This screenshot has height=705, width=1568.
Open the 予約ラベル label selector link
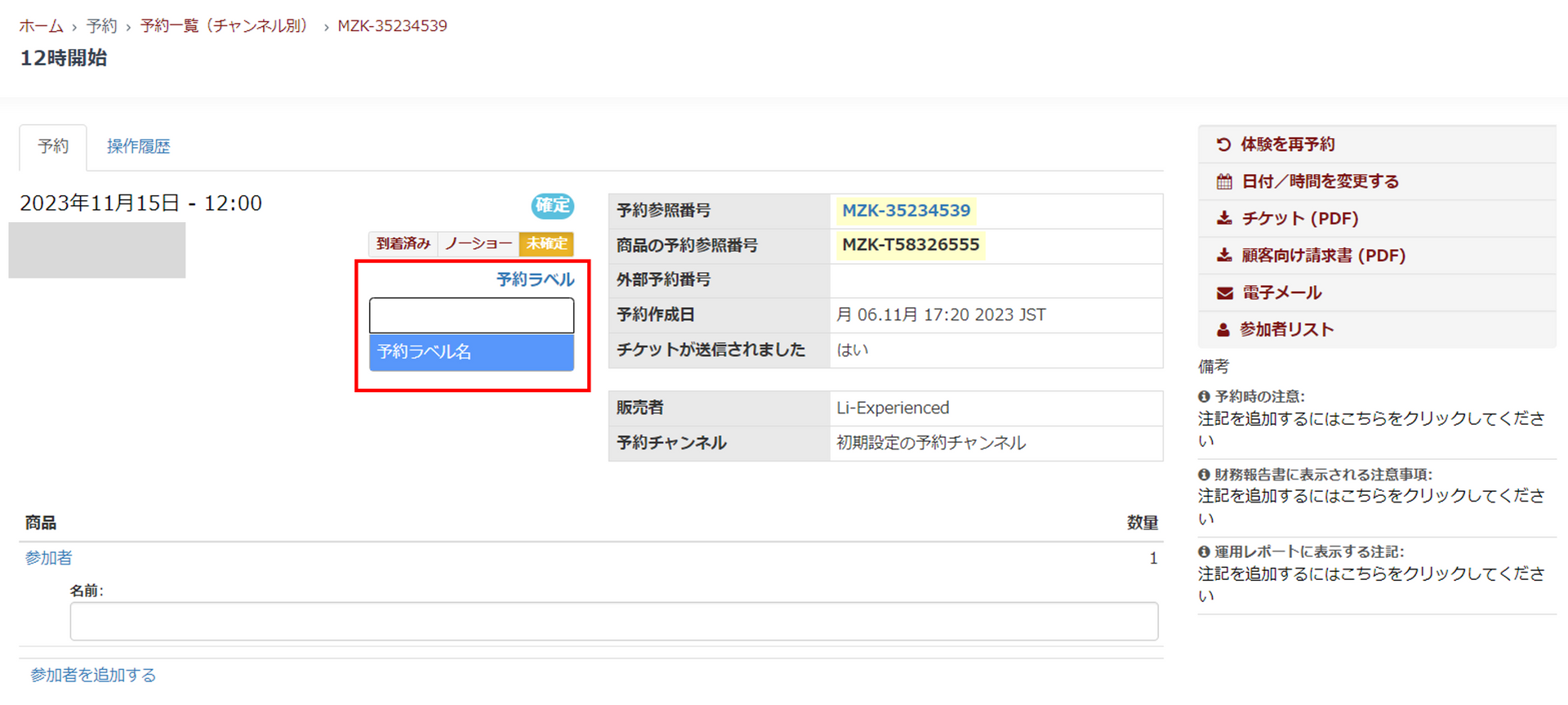pos(535,279)
